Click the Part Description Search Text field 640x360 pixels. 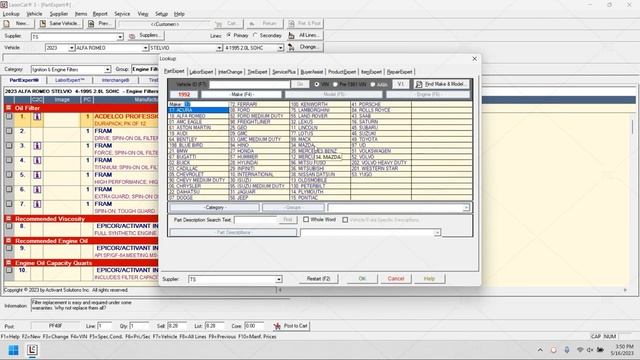pos(256,220)
